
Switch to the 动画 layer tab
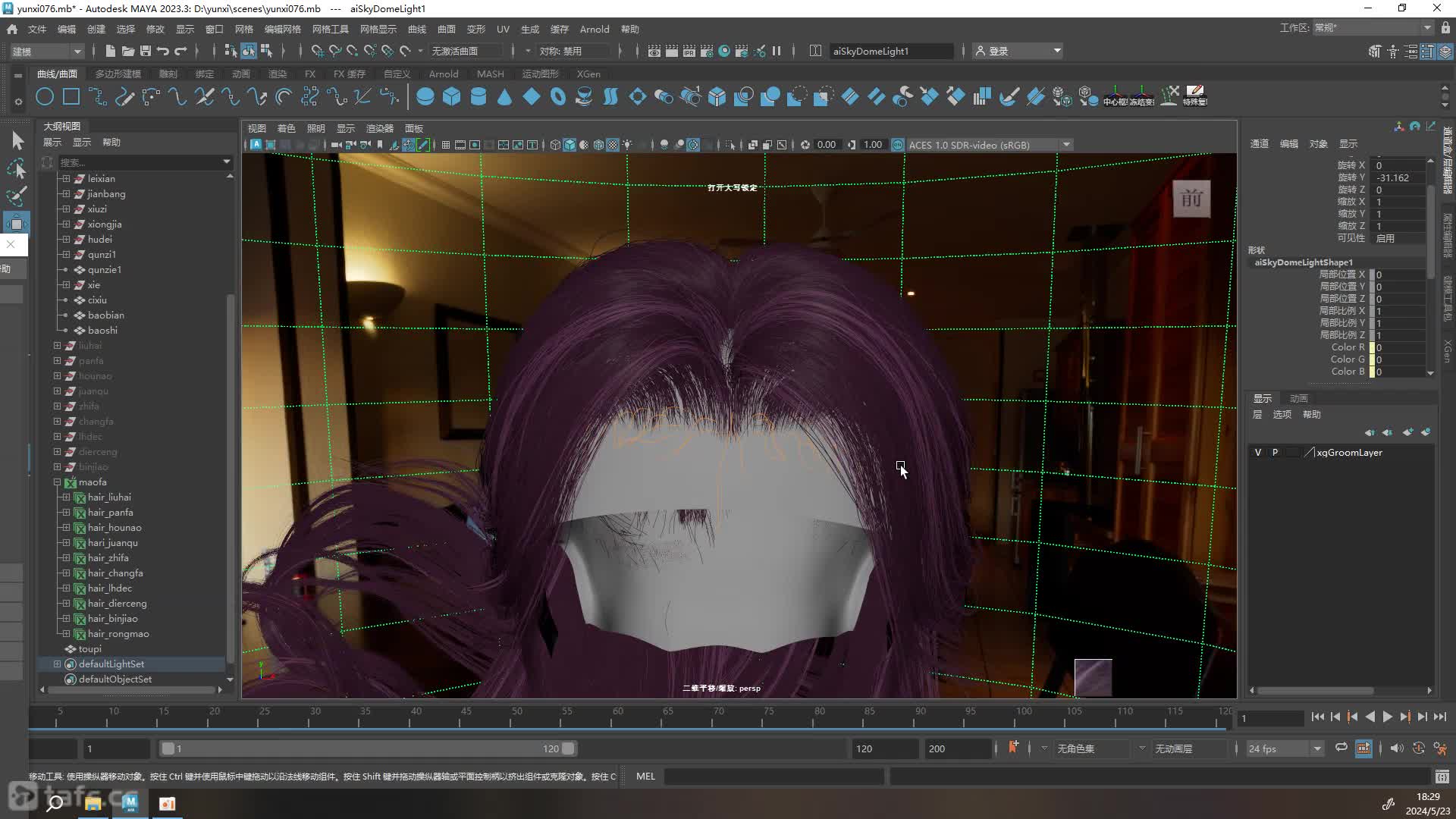pos(1299,398)
